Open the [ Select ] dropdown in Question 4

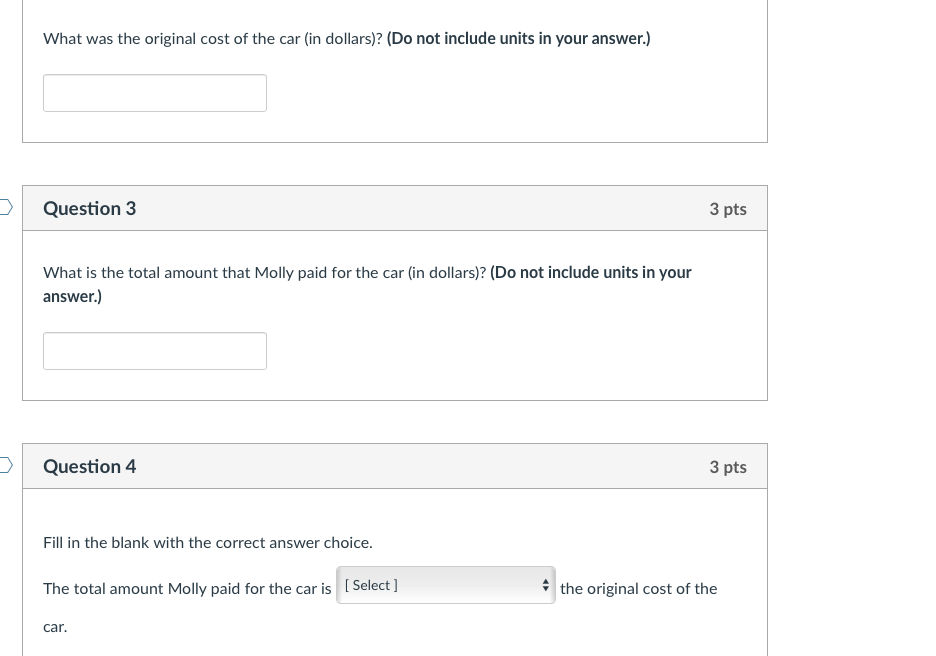445,585
